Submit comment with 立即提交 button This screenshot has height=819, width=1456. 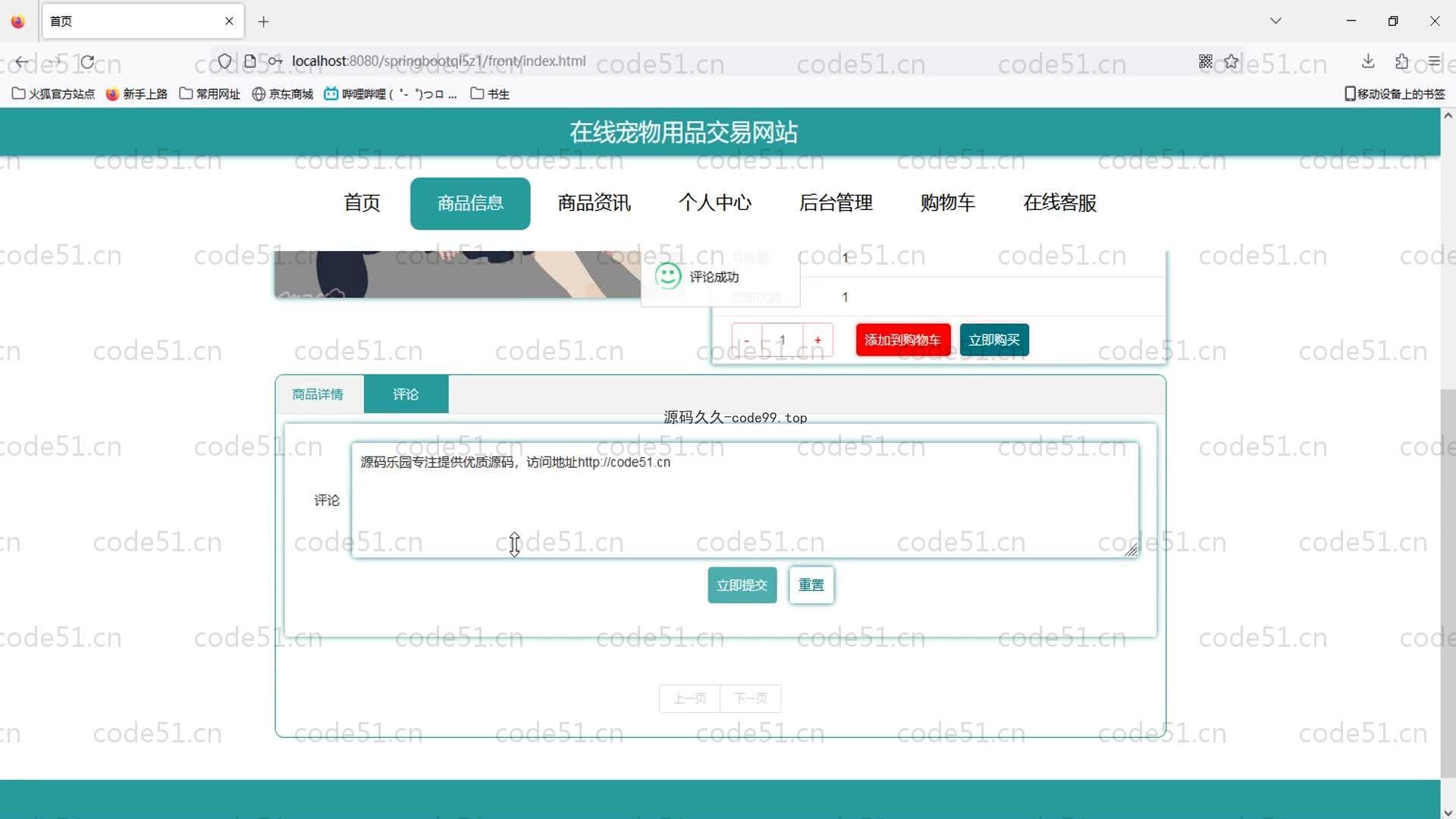point(742,585)
